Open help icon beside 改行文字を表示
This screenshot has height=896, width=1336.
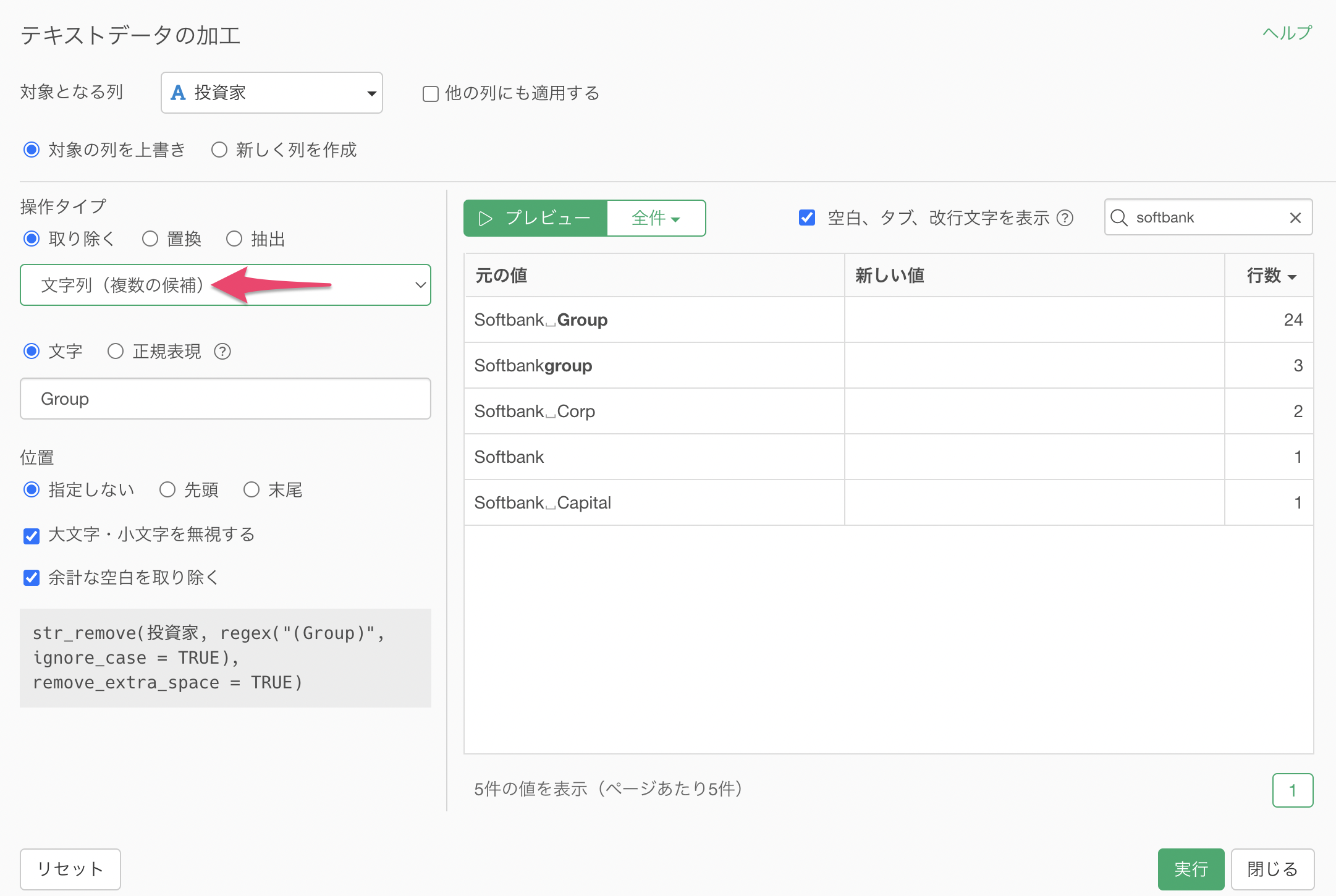click(x=1065, y=218)
